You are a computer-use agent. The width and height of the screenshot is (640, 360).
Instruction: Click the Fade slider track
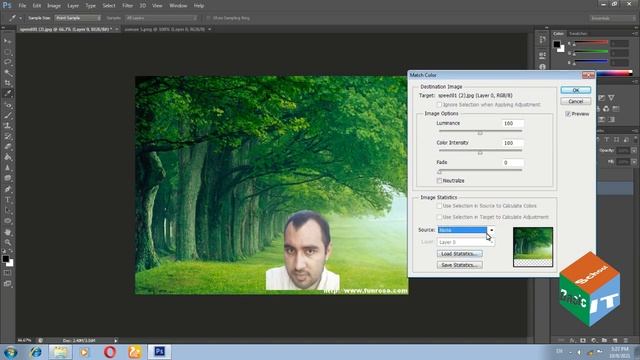coord(480,170)
